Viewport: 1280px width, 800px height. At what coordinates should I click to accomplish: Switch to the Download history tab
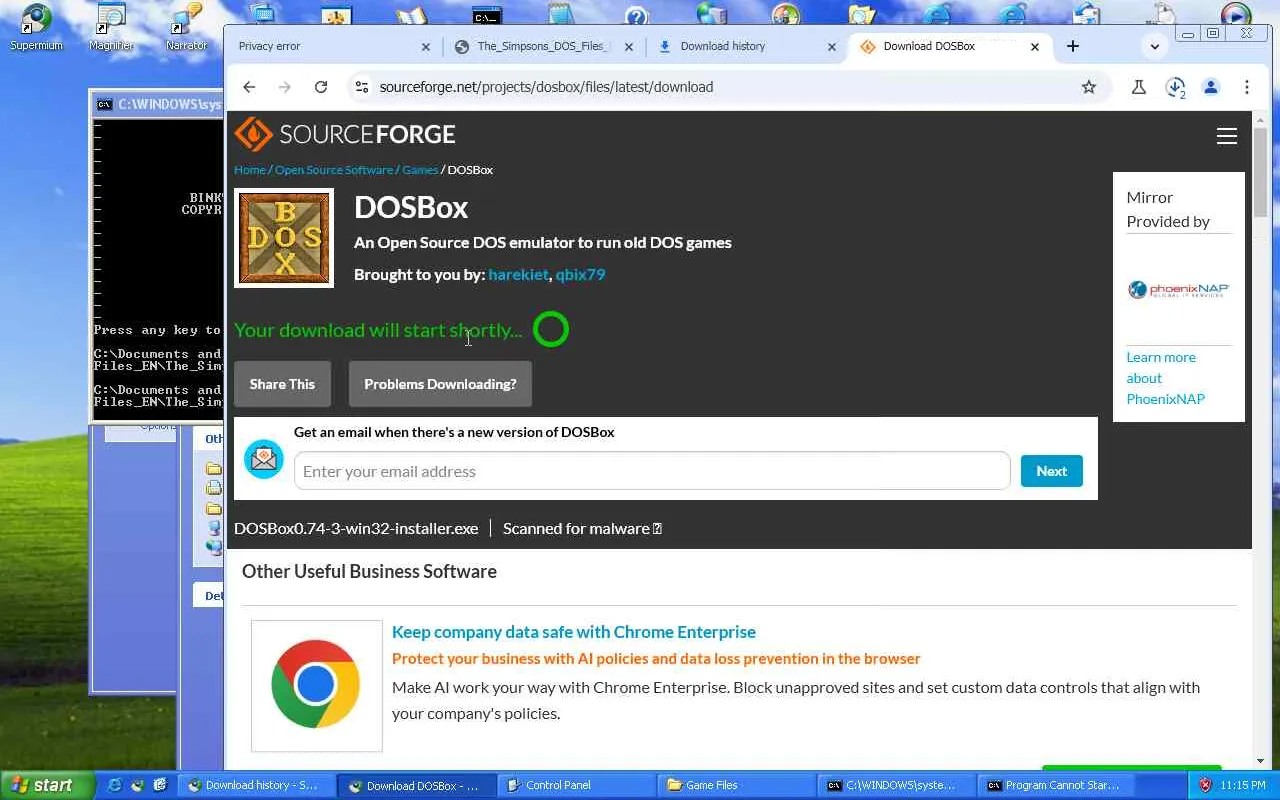747,46
